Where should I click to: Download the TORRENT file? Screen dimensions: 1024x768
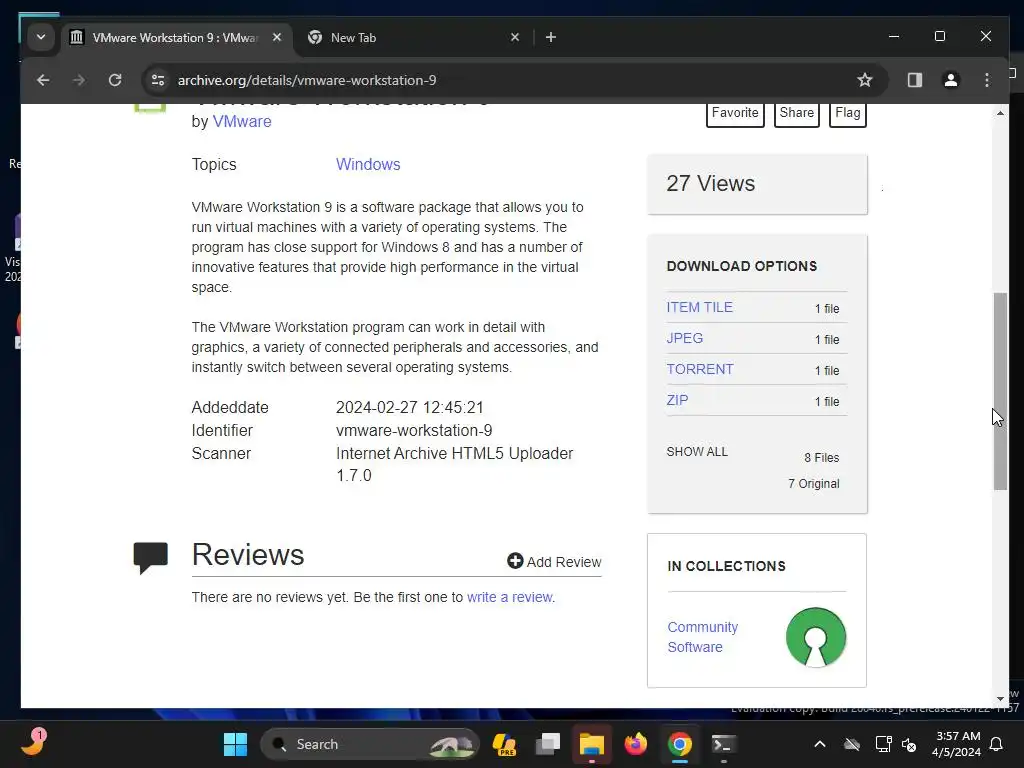click(x=699, y=369)
